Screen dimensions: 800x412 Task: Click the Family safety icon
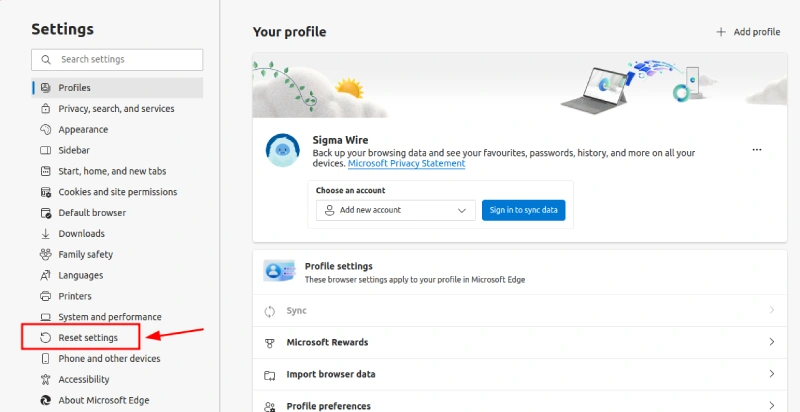45,254
